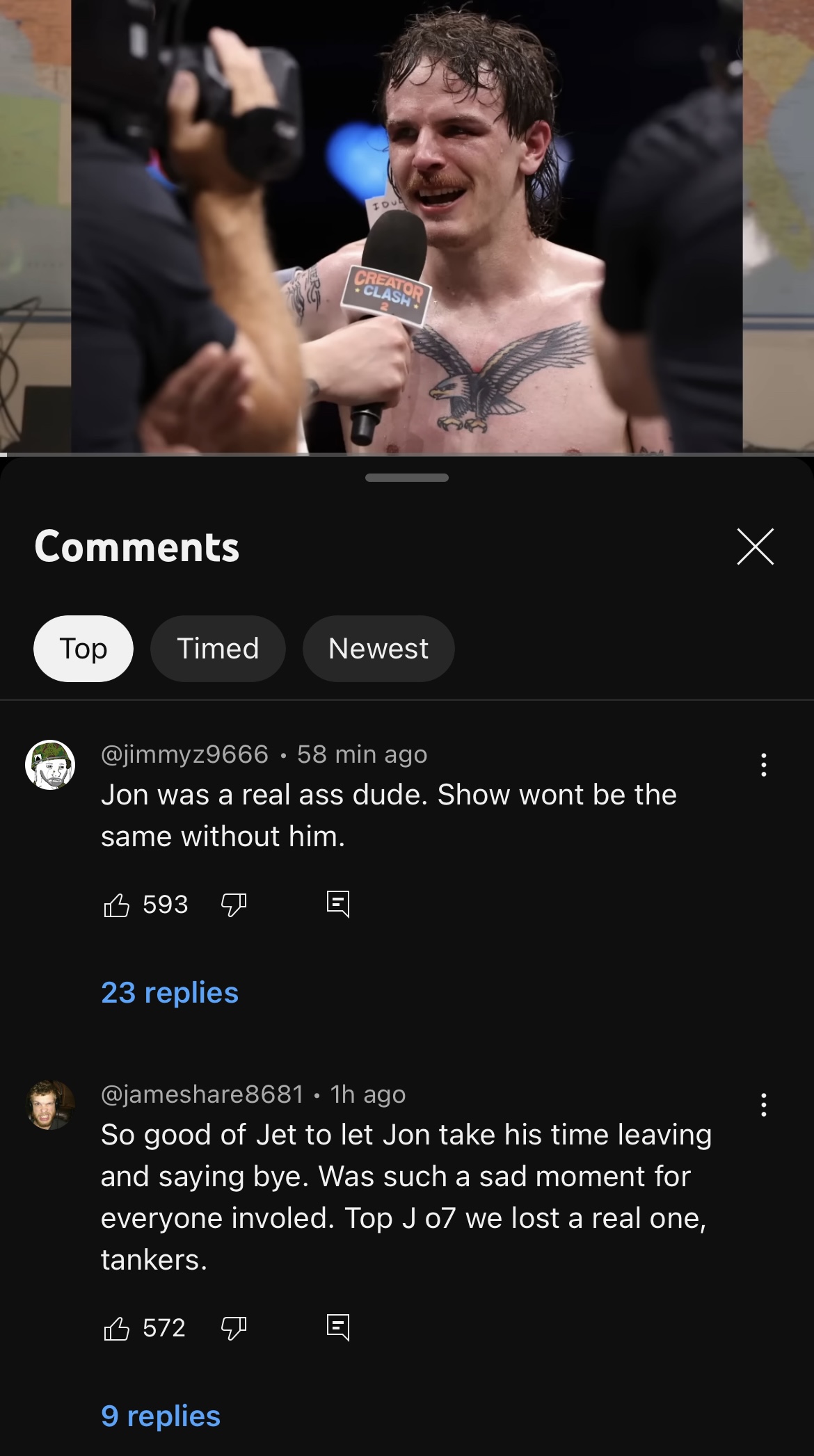Switch to Timed comments filter

tap(218, 648)
